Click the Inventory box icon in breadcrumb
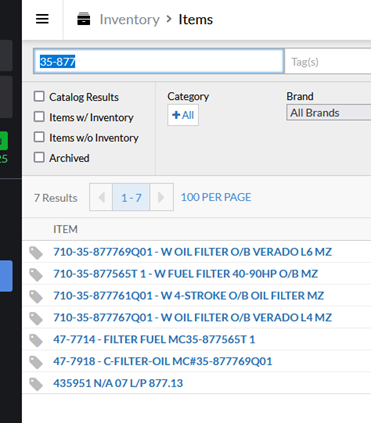The image size is (371, 423). (x=83, y=19)
